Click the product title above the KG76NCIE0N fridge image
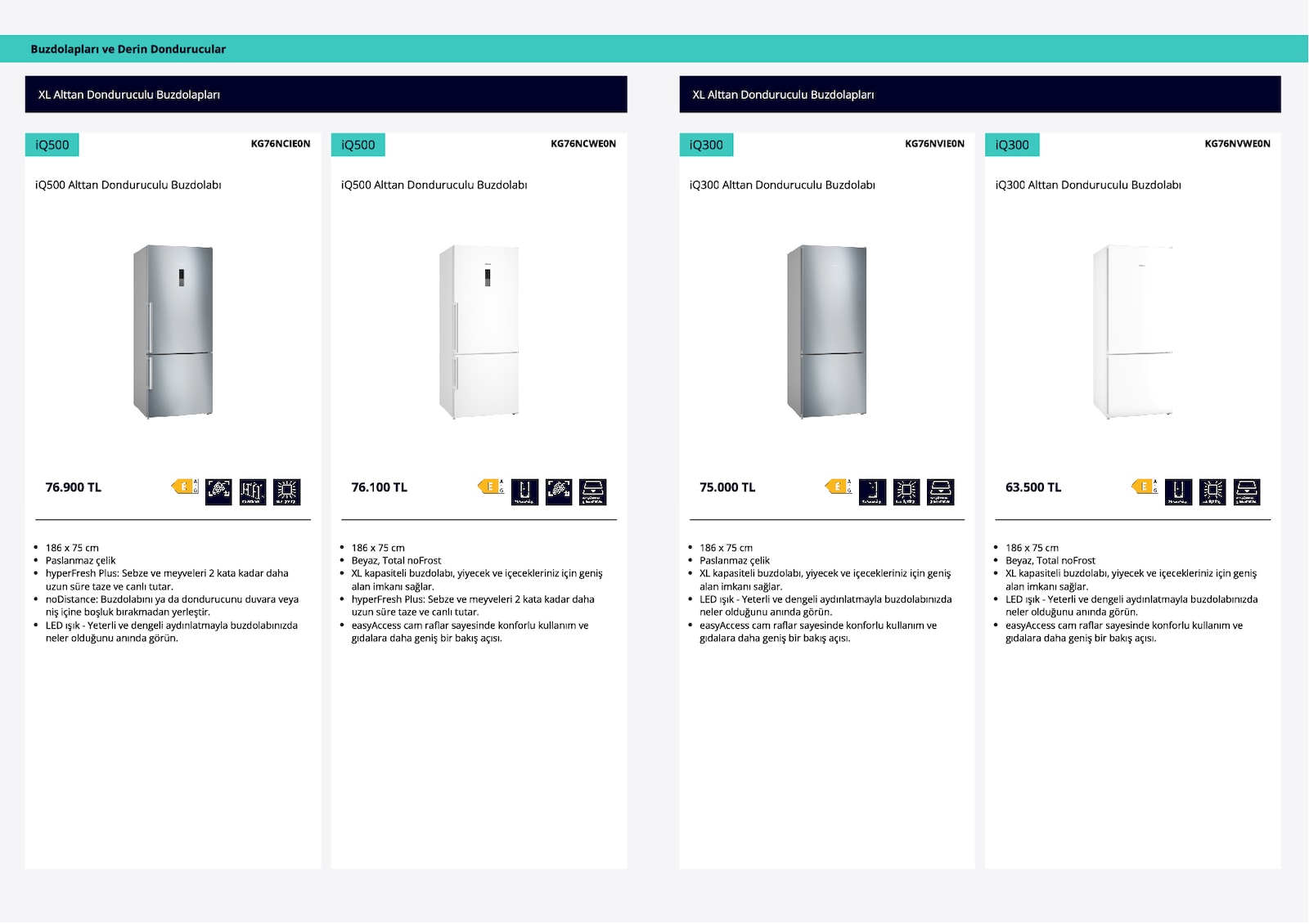 click(128, 185)
